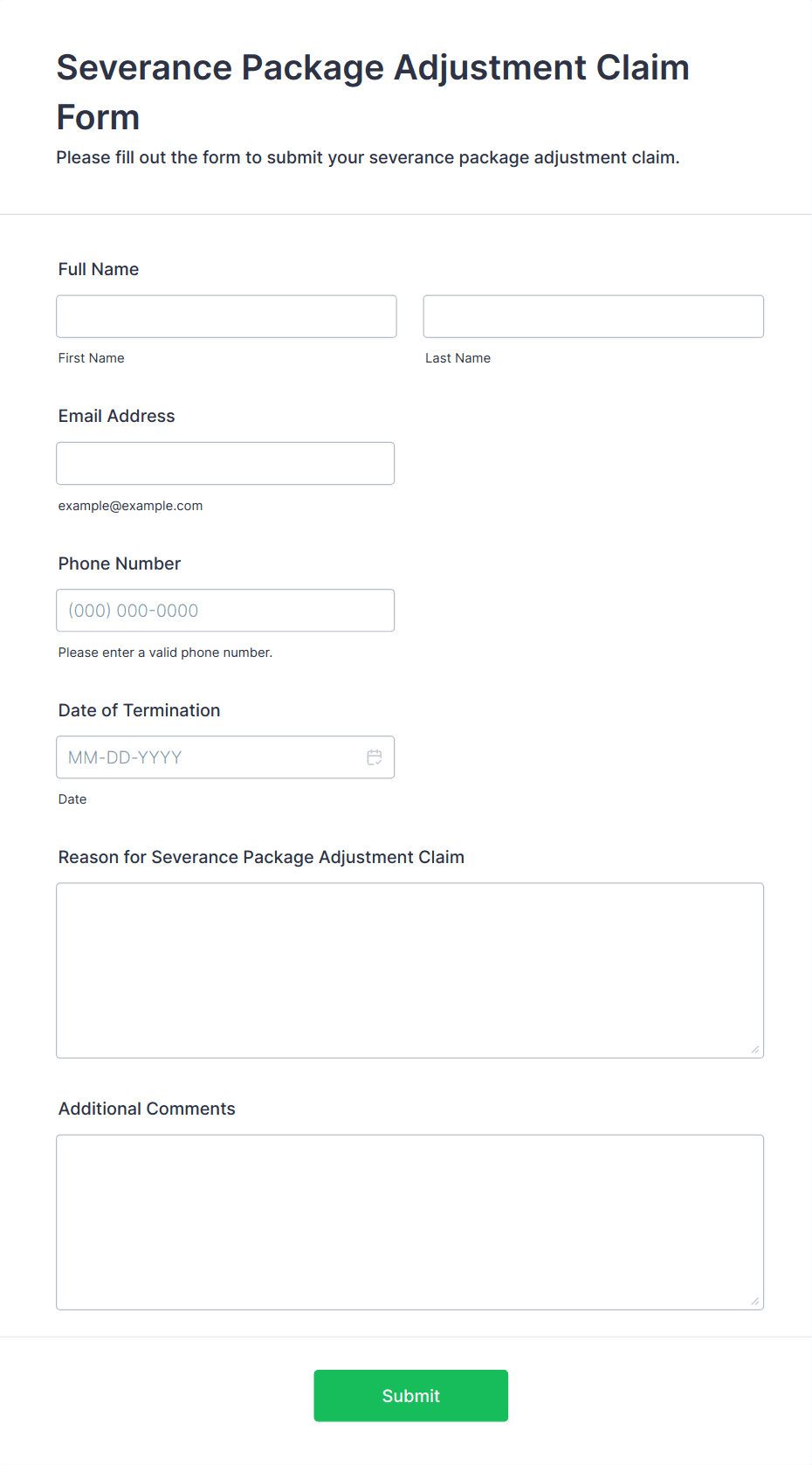Submit the severance claim form
Screen dimensions: 812x1465
(411, 1396)
